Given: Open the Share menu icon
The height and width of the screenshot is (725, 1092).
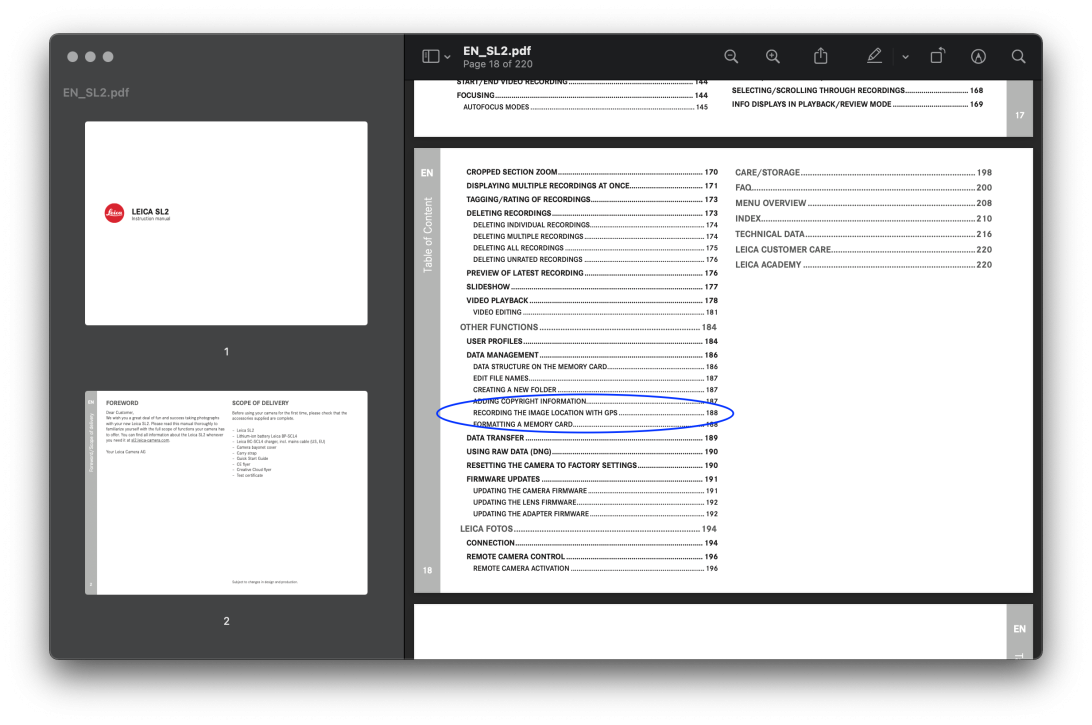Looking at the screenshot, I should [x=821, y=57].
